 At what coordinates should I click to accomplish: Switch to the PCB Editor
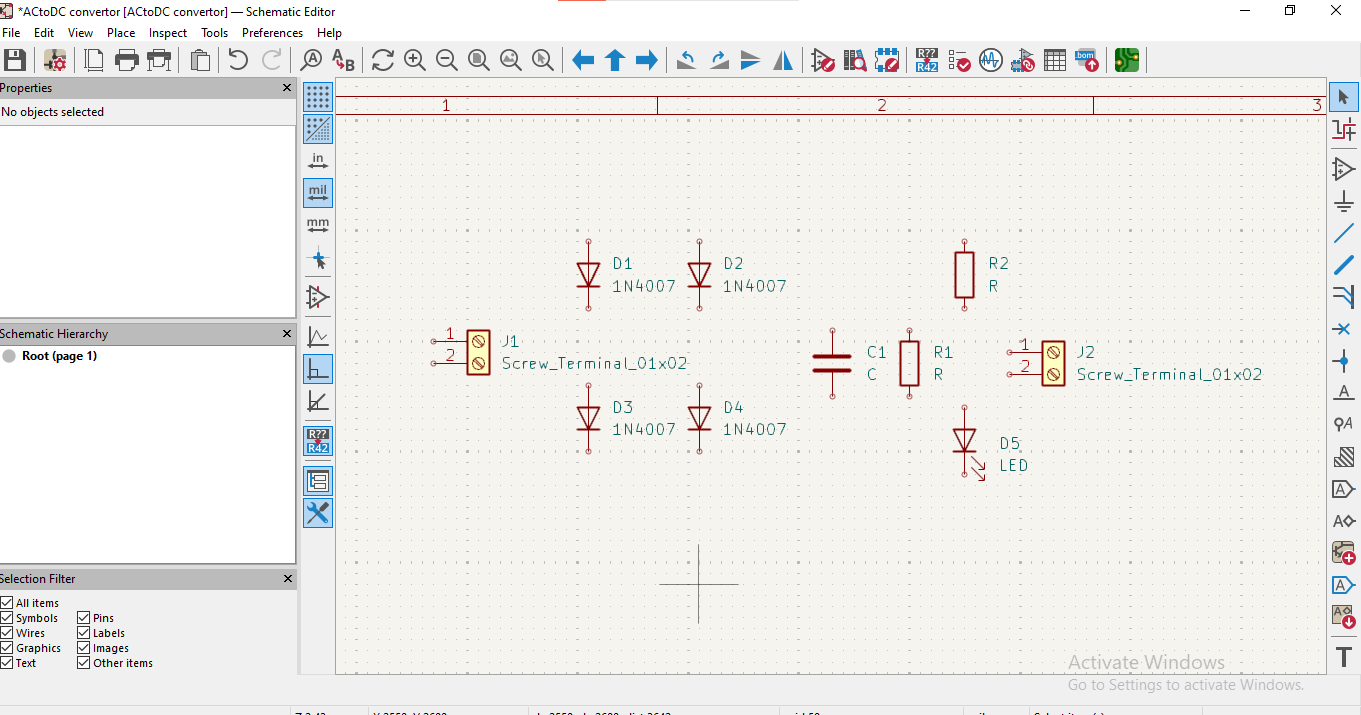click(1127, 60)
